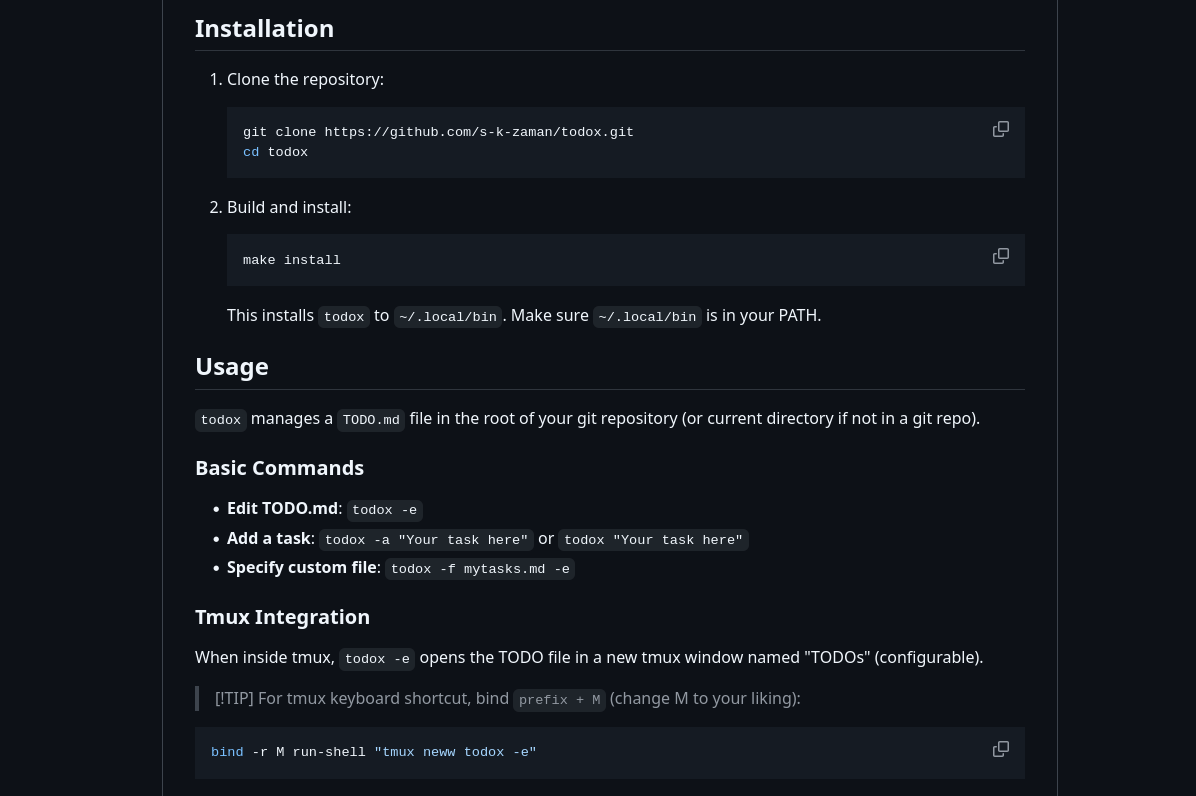Copy the tmux bind command
The image size is (1196, 796).
(1001, 749)
